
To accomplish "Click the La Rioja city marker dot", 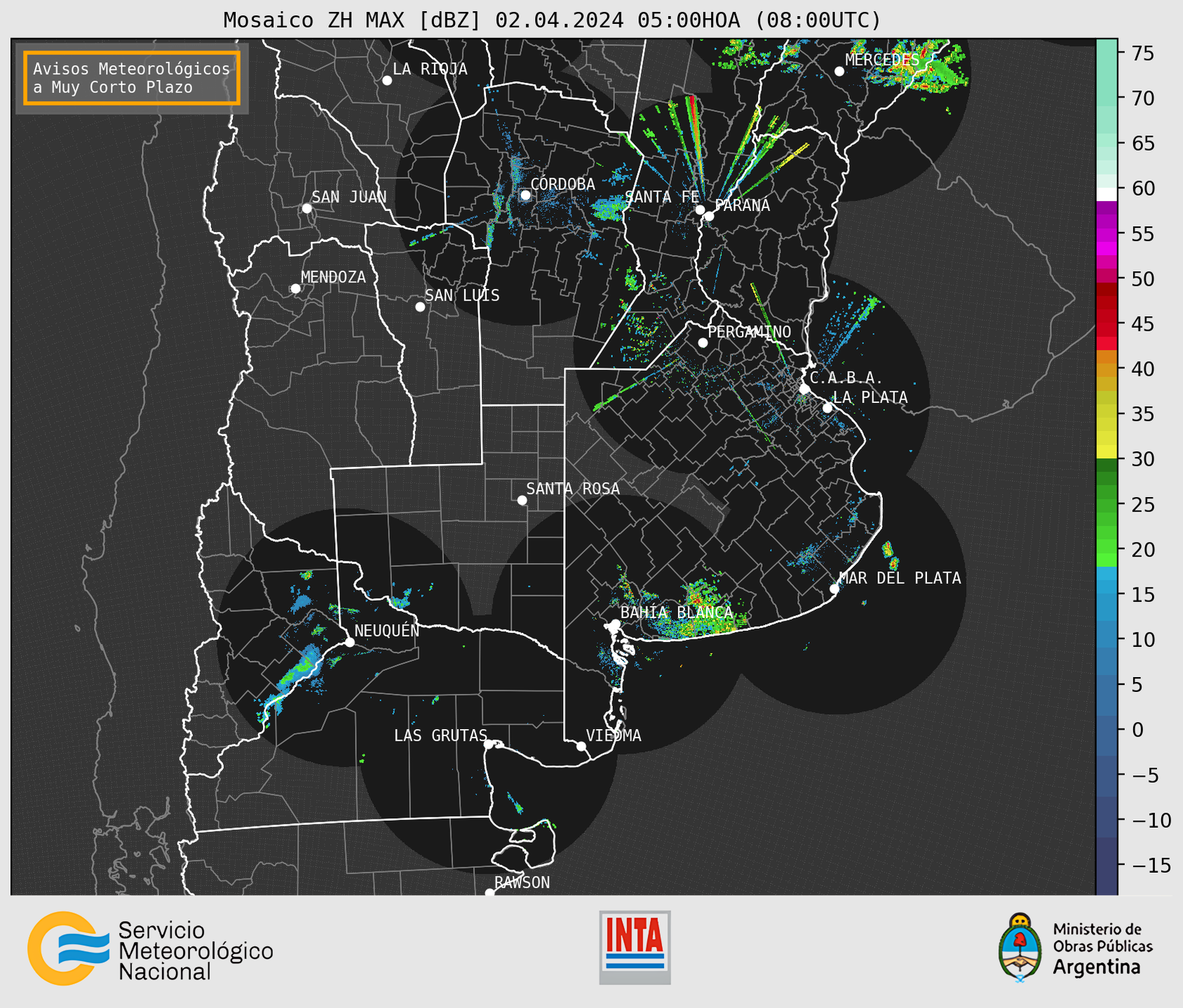I will (387, 81).
